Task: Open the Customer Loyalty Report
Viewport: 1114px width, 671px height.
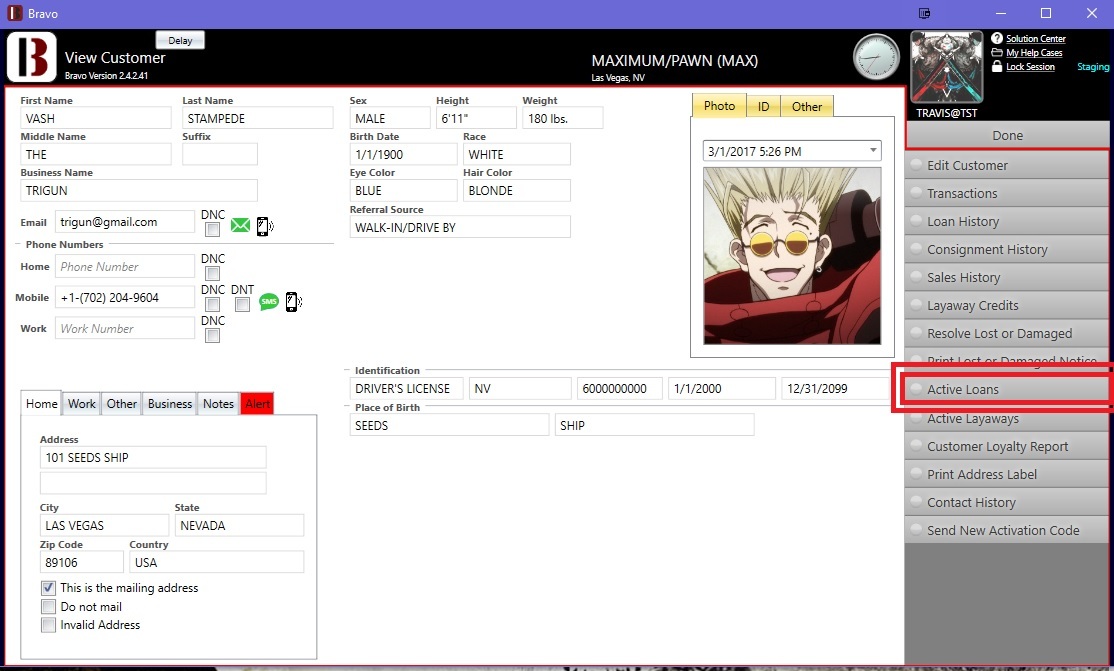Action: pos(1007,446)
